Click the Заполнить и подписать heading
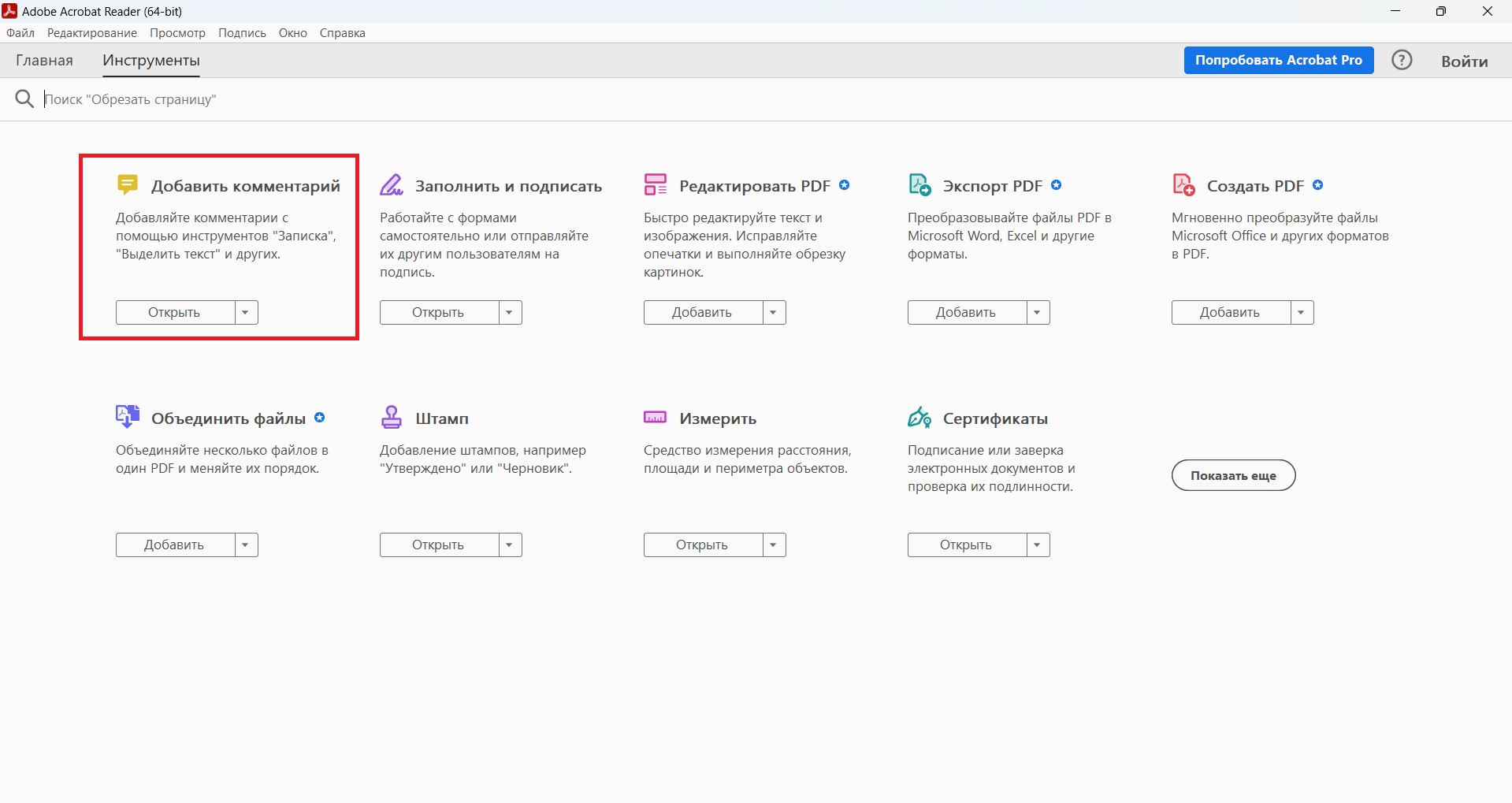The width and height of the screenshot is (1512, 803). click(509, 186)
